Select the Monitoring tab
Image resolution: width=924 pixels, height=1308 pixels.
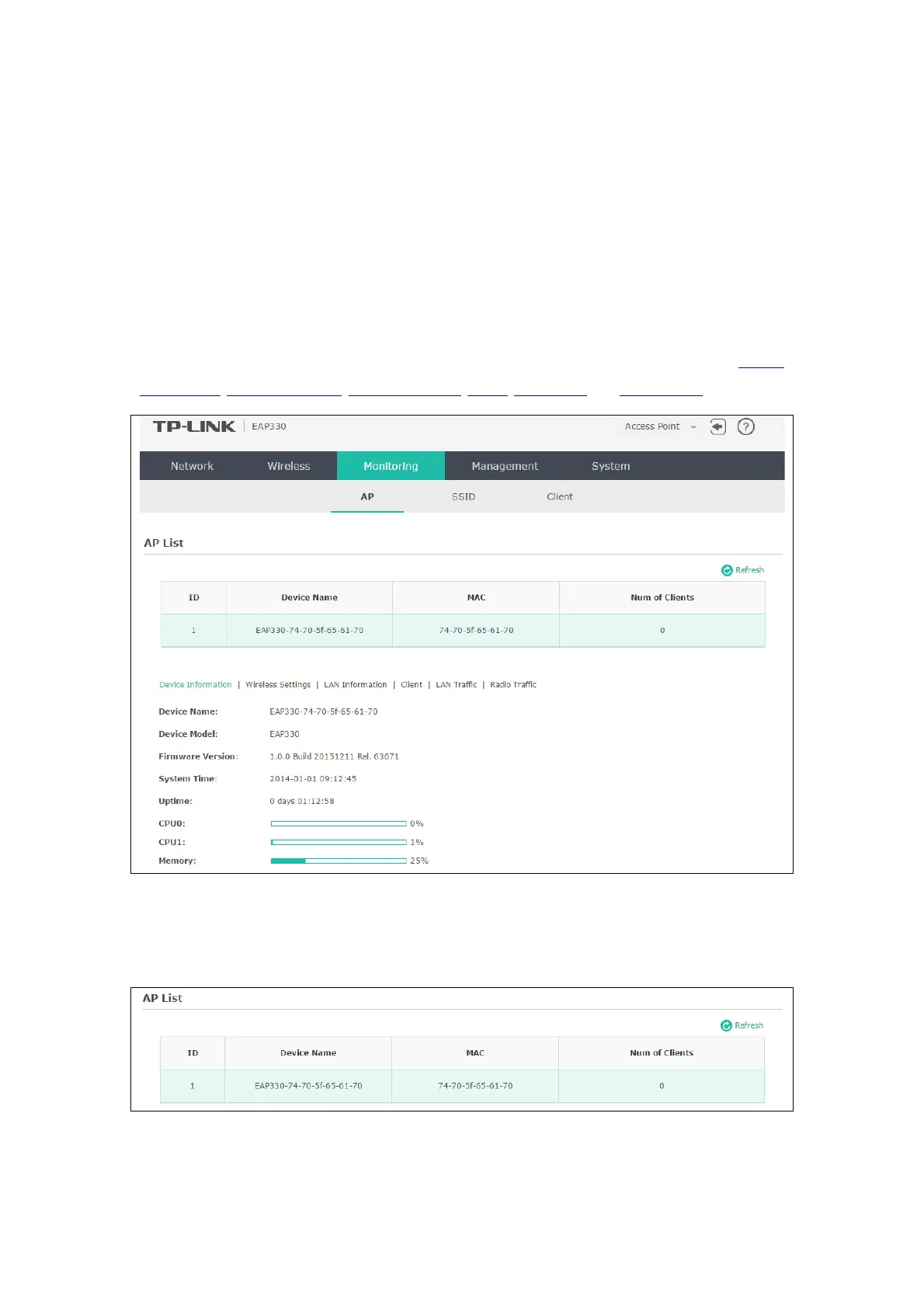pyautogui.click(x=391, y=466)
